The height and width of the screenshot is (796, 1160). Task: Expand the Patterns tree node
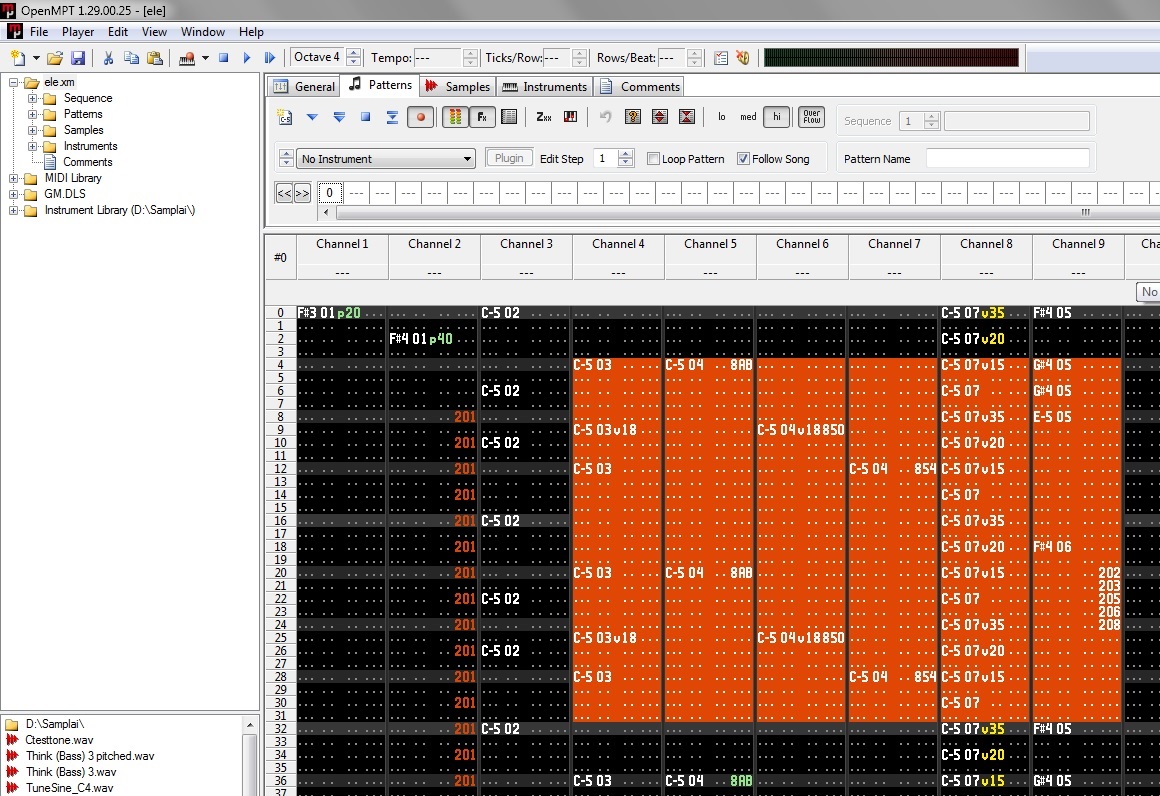[33, 114]
